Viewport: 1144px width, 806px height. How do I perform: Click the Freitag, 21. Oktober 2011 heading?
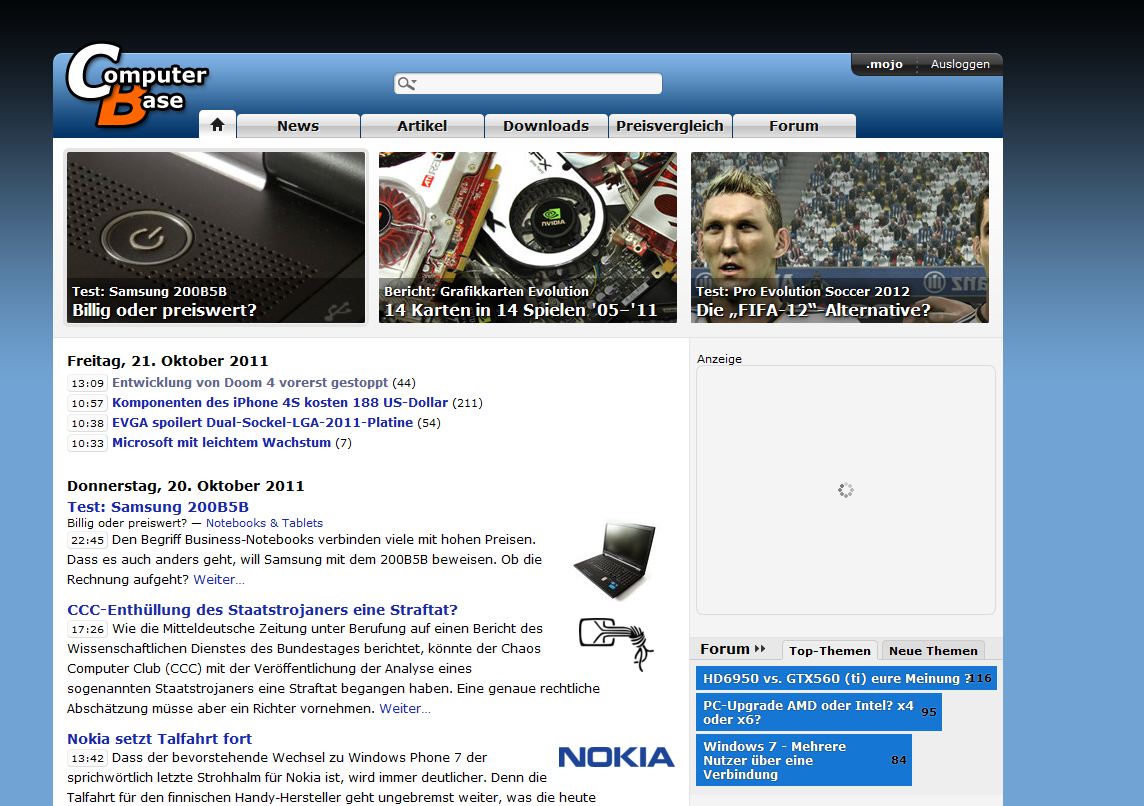point(168,361)
